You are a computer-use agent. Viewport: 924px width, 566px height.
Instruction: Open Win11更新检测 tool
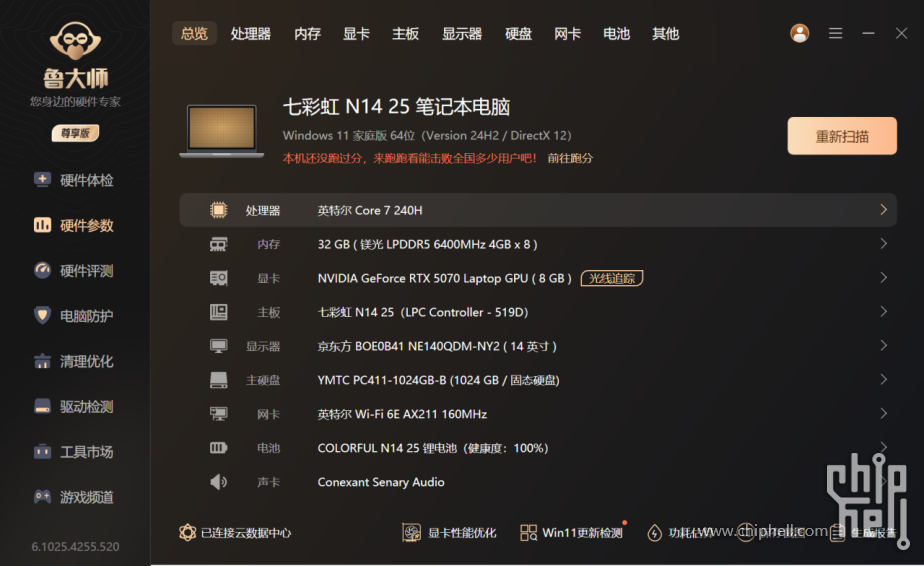pyautogui.click(x=571, y=533)
